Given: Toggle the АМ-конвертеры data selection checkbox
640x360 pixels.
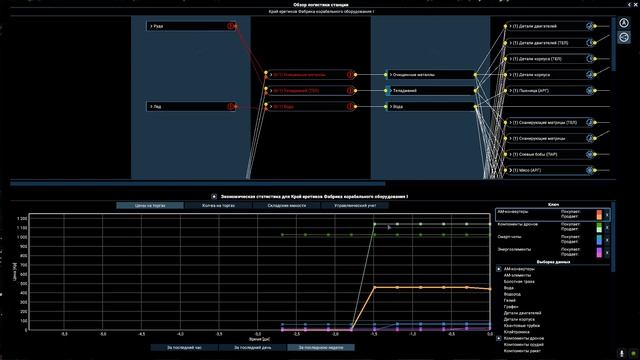Looking at the screenshot, I should tap(499, 269).
